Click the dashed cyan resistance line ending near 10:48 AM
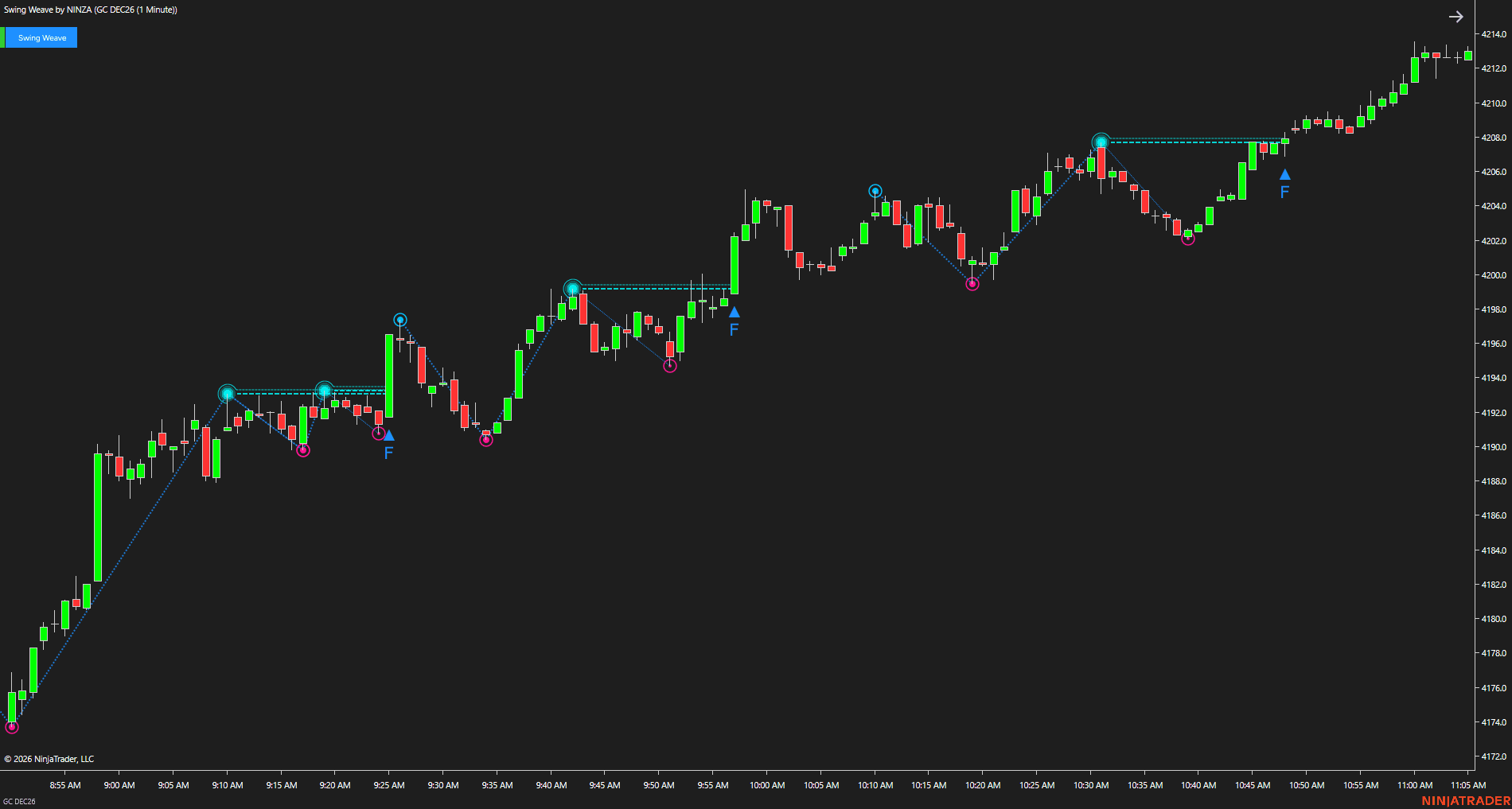Viewport: 1512px width, 809px height. (1194, 142)
